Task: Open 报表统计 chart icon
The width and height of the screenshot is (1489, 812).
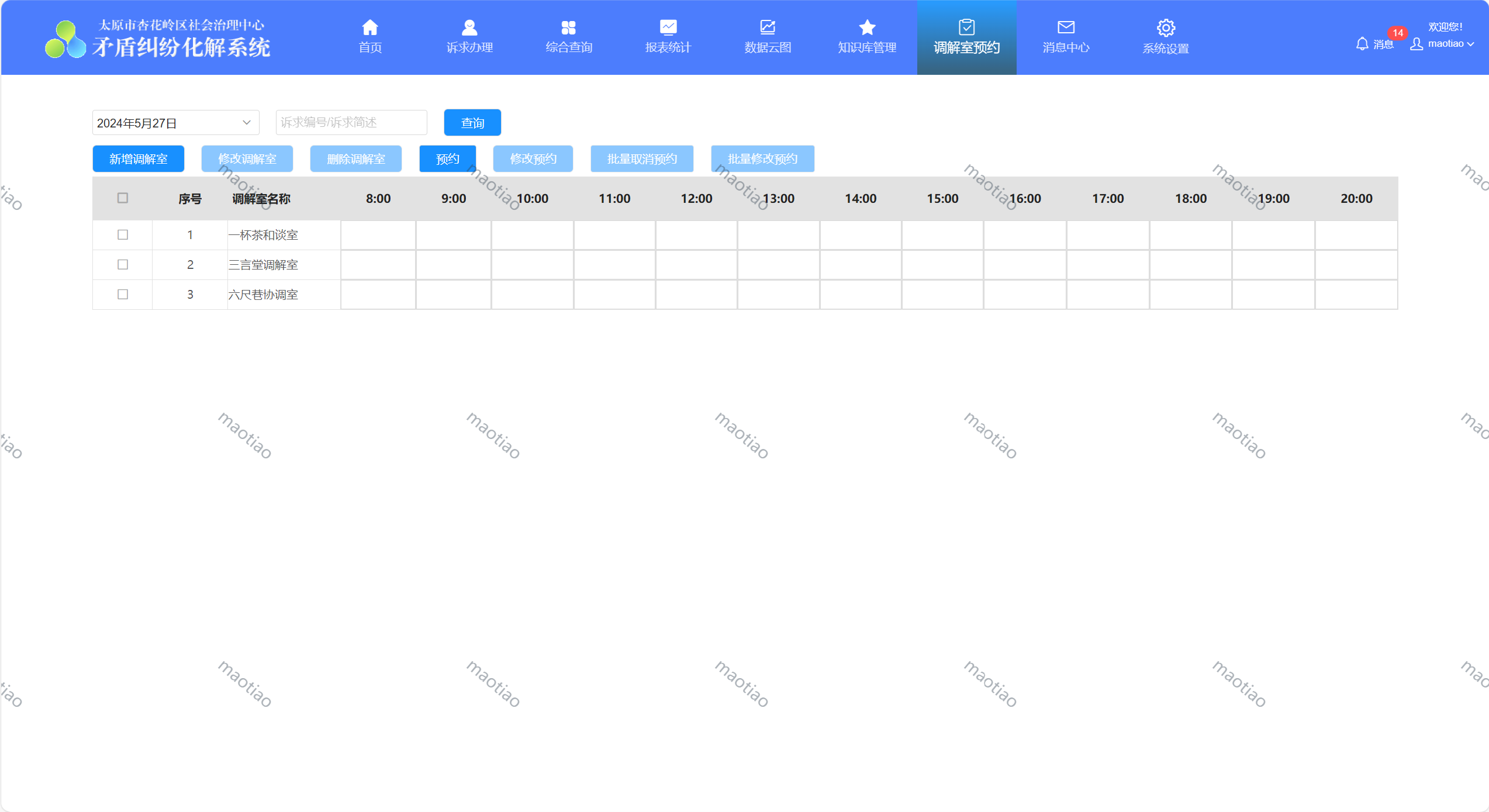Action: tap(668, 27)
